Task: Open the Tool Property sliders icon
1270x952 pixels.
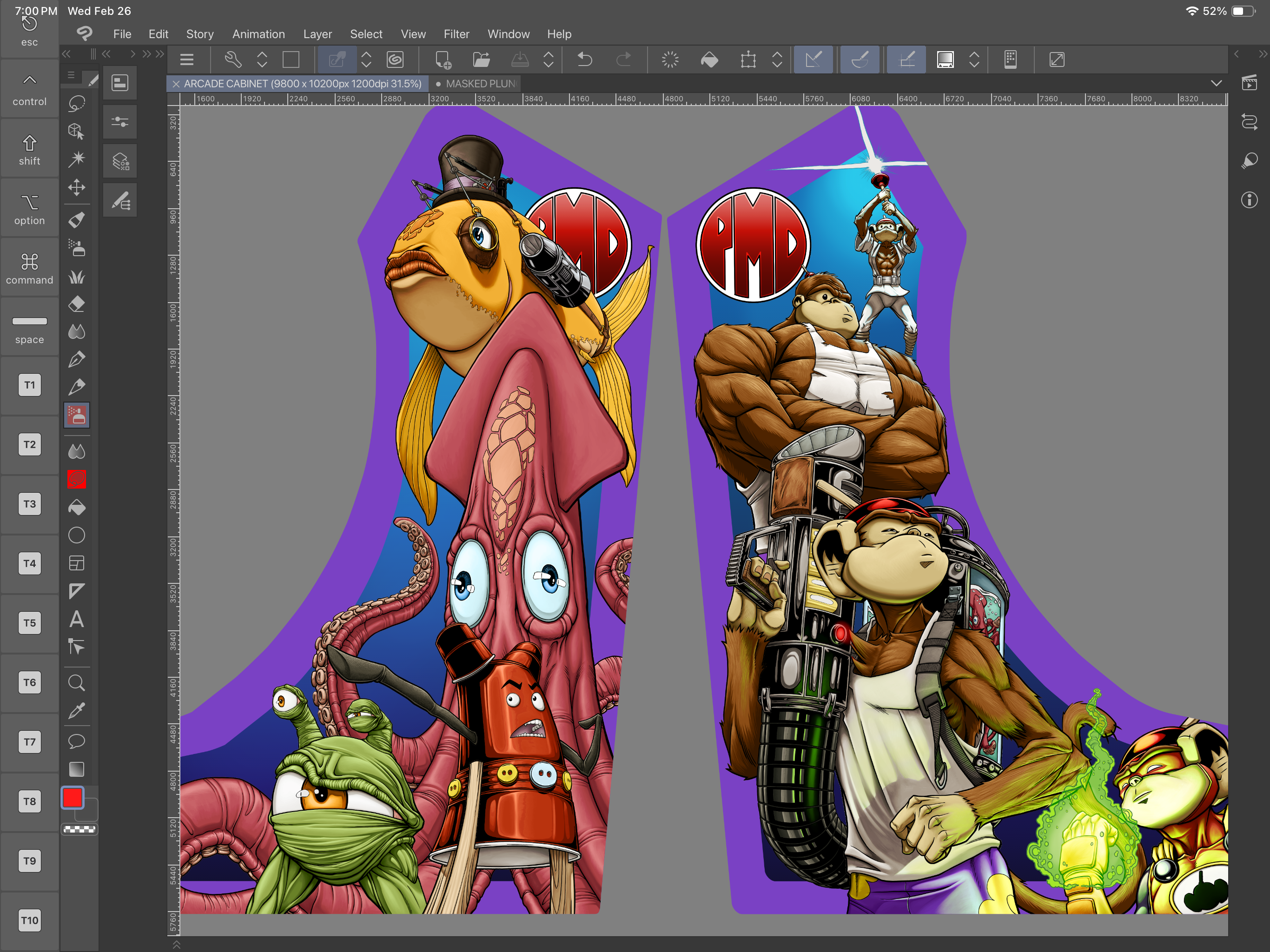Action: [x=120, y=122]
